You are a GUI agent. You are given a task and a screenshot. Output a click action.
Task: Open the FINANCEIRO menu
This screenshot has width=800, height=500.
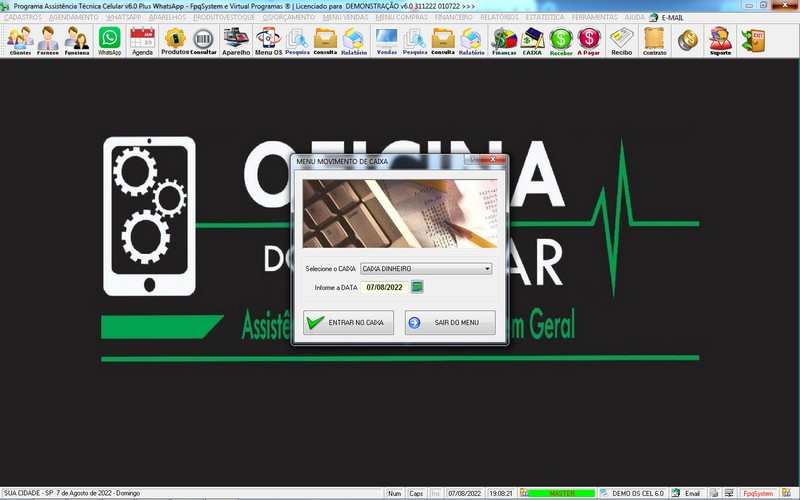[x=454, y=17]
